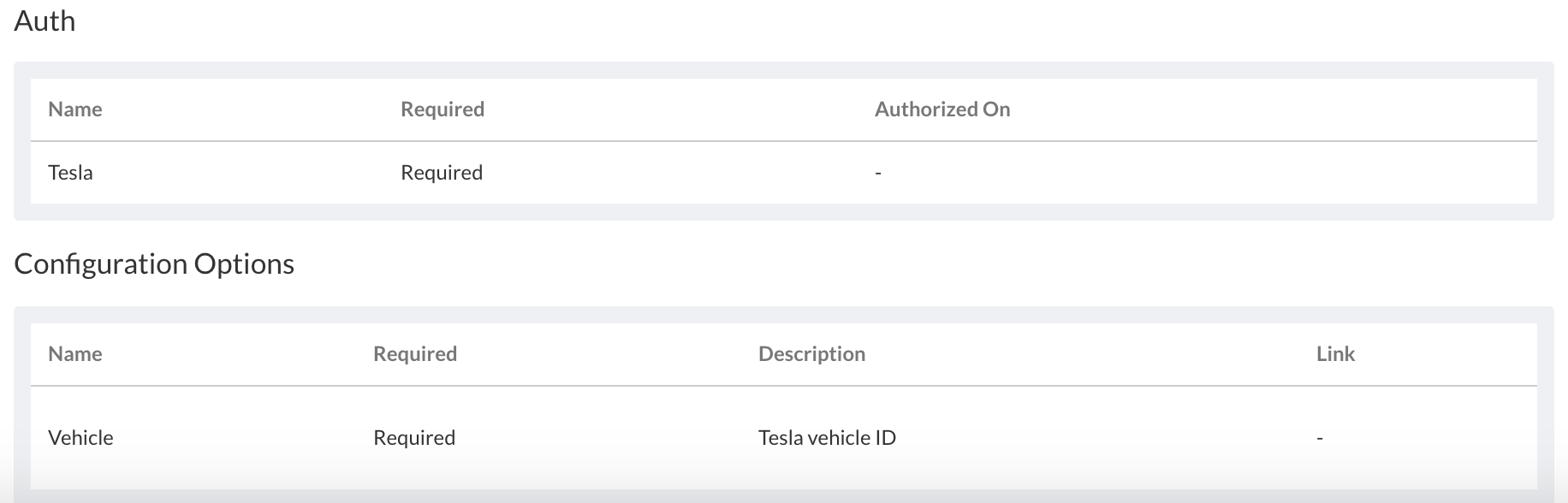This screenshot has width=1568, height=503.
Task: Click blank space right of Tesla row's dash
Action: pyautogui.click(x=1198, y=173)
